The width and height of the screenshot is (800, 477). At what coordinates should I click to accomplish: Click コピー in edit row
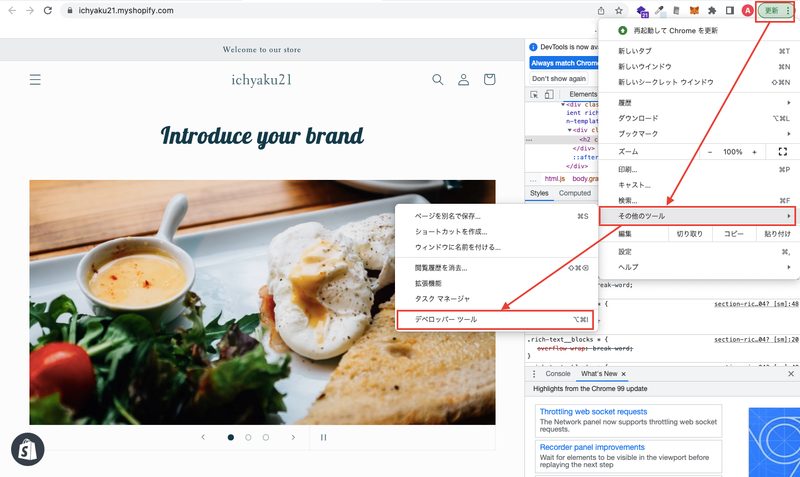(x=734, y=234)
